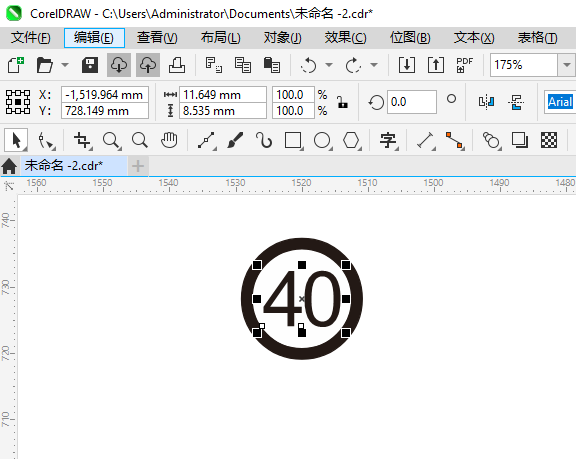
Task: Select the Pan hand tool
Action: coord(169,140)
